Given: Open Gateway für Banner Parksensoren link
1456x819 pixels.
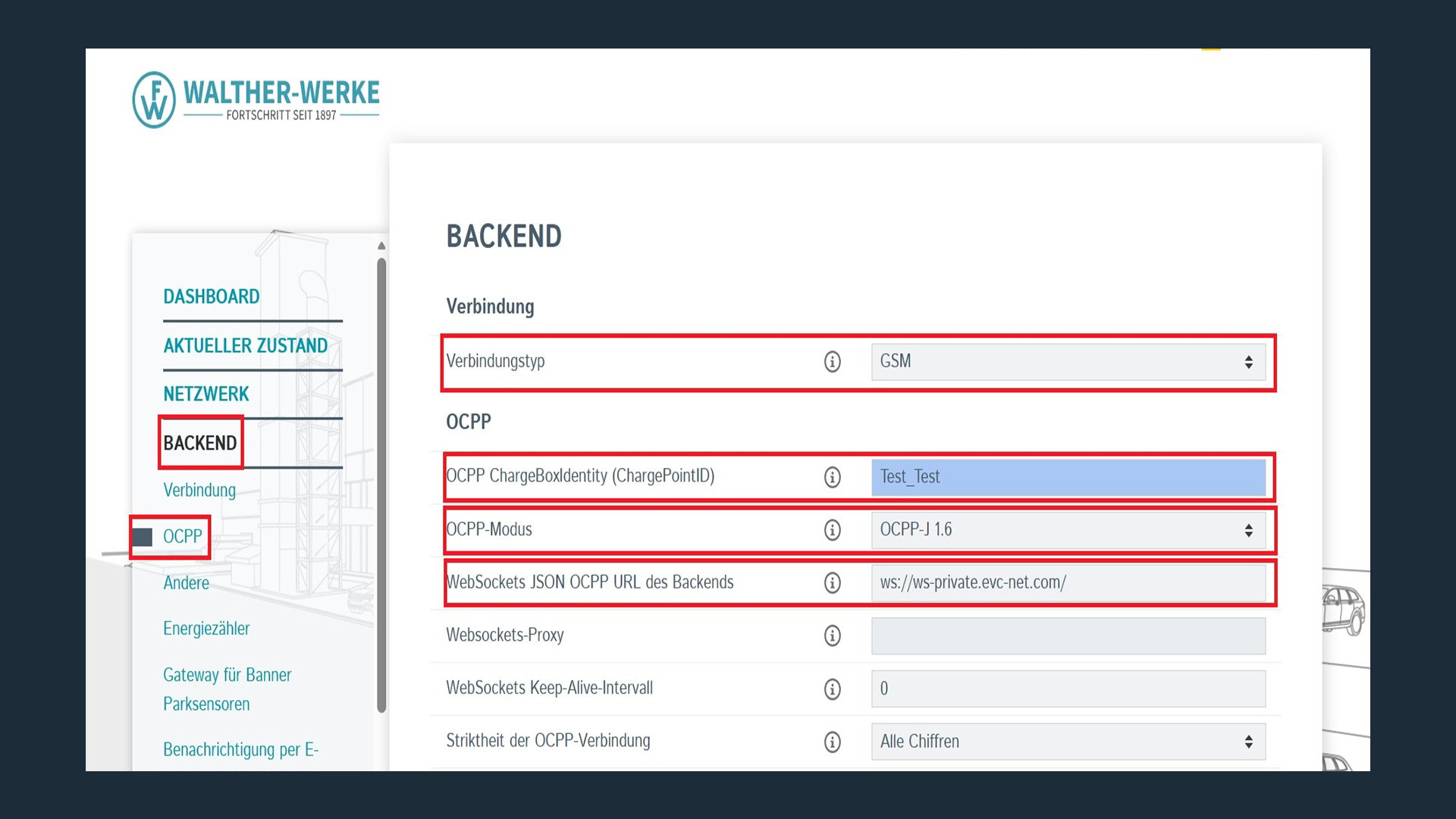Looking at the screenshot, I should pyautogui.click(x=227, y=689).
